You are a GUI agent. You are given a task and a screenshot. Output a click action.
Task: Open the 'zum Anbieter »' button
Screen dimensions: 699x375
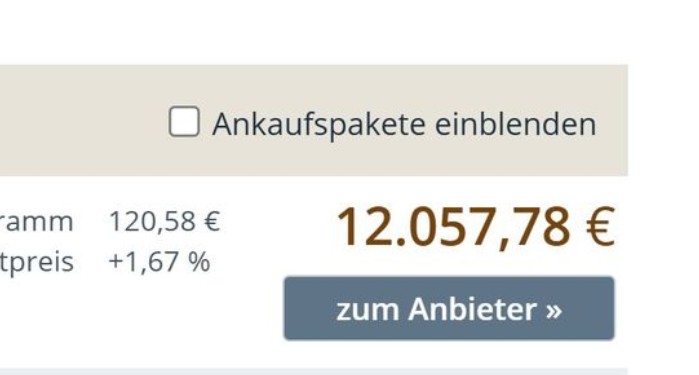(x=449, y=308)
